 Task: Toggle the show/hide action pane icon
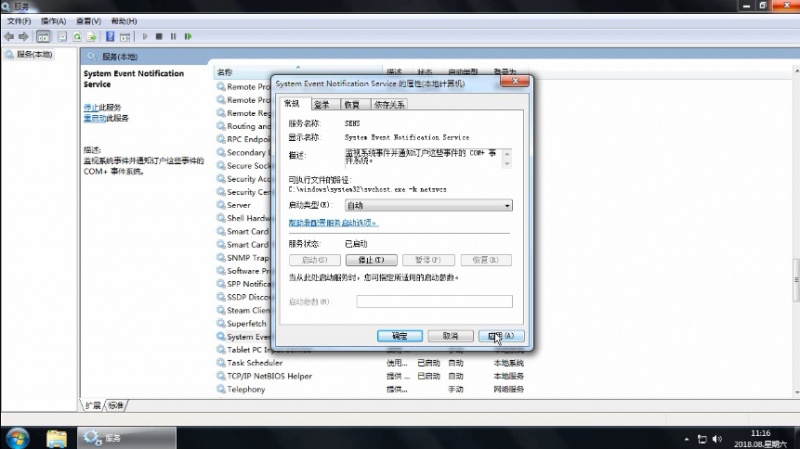click(x=125, y=37)
